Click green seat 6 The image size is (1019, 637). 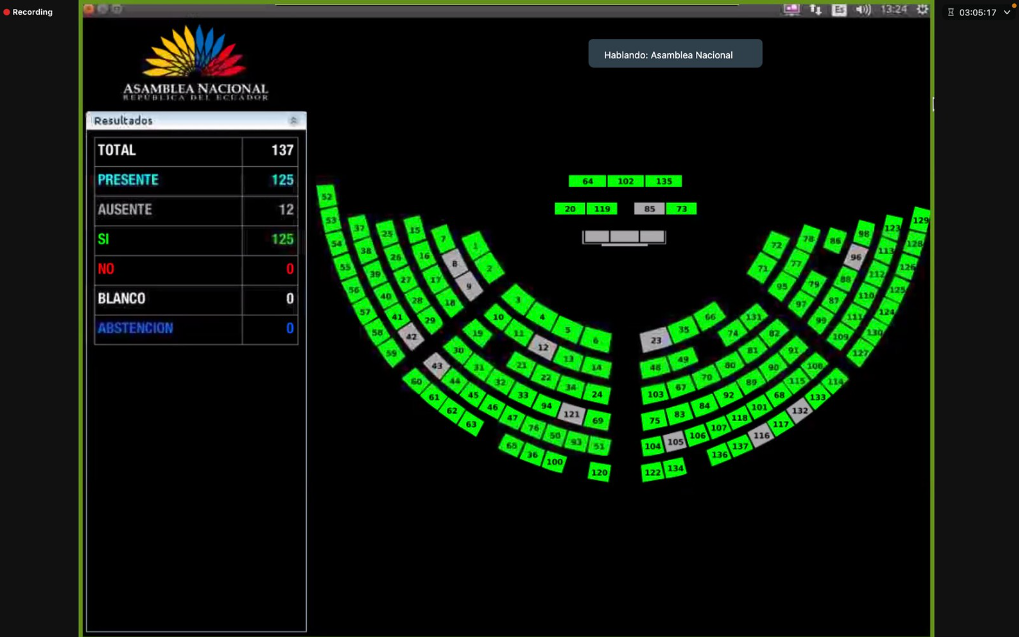(596, 340)
